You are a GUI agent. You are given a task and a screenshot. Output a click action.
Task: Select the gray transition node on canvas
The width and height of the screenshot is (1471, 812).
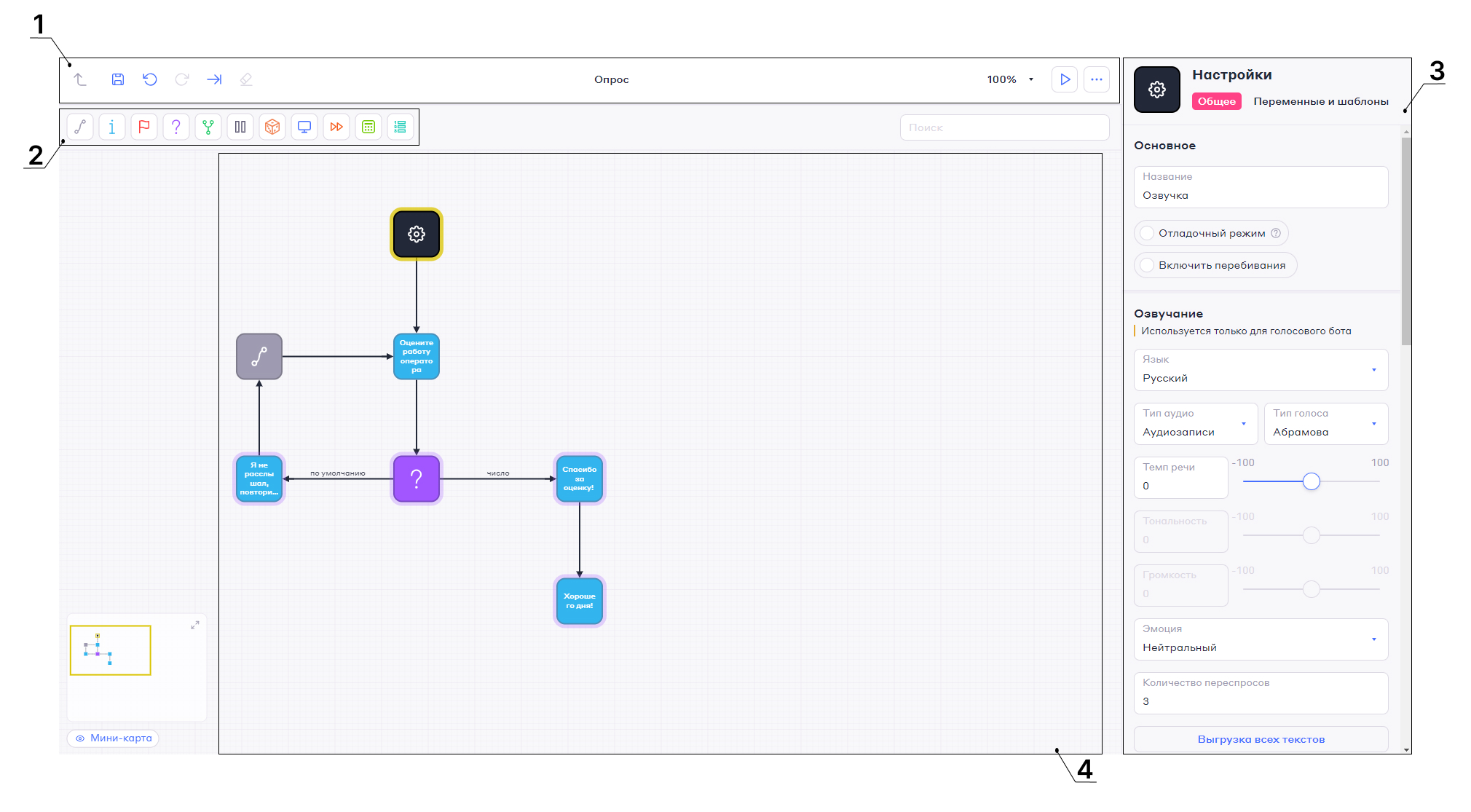pos(259,356)
